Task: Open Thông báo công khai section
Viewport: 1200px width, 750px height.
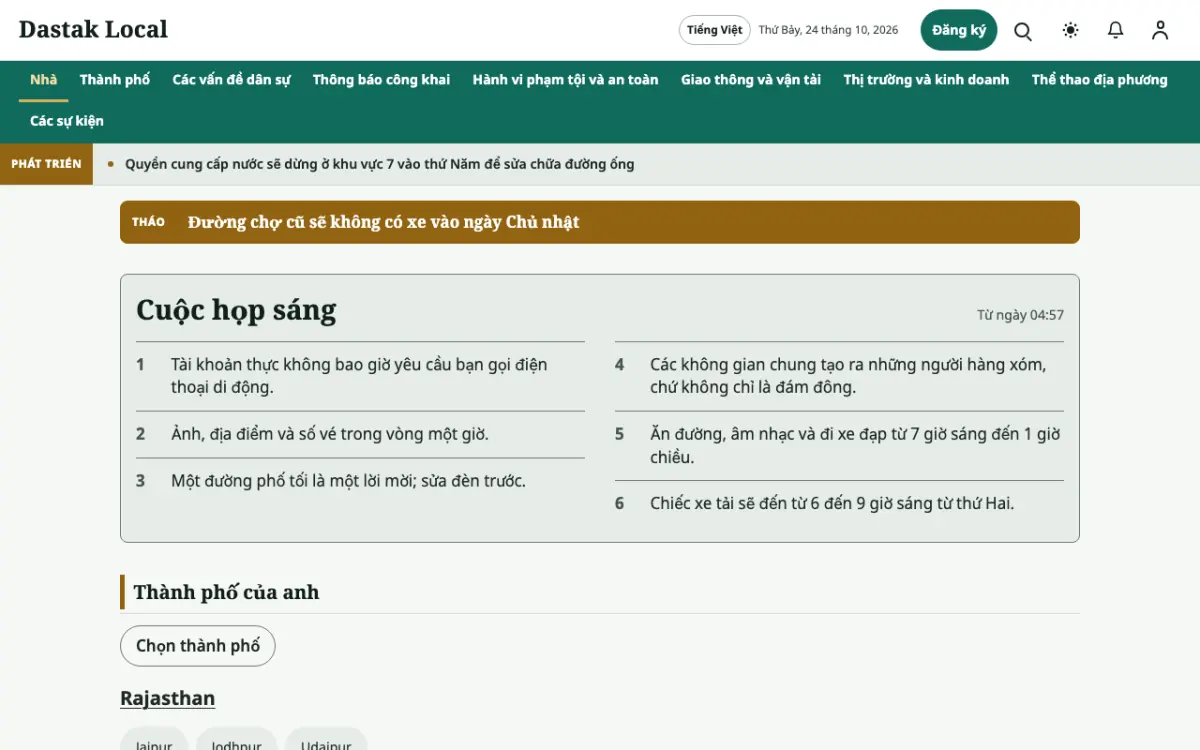Action: click(x=381, y=80)
